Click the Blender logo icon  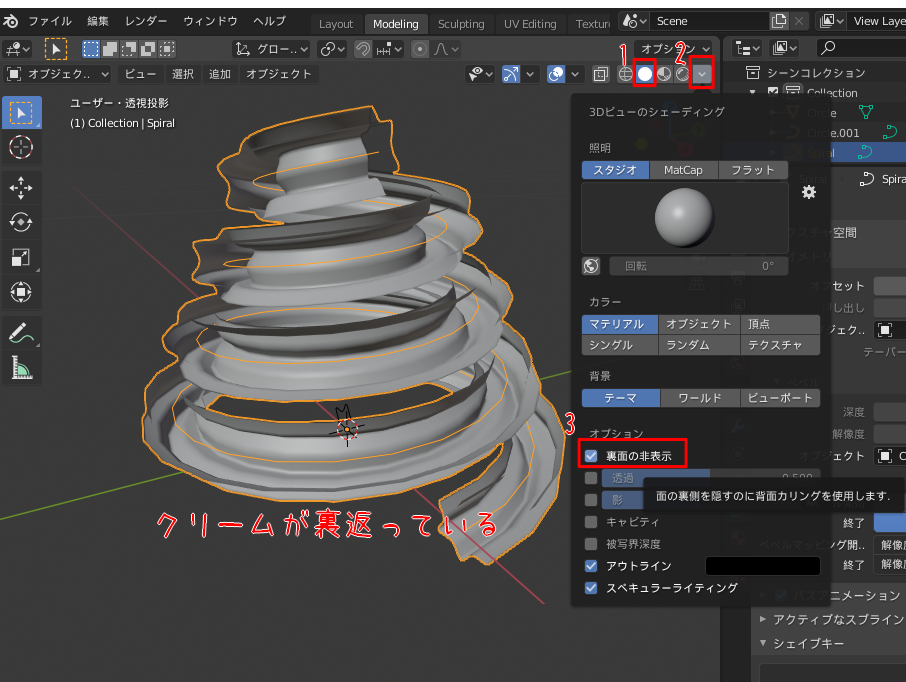point(10,21)
